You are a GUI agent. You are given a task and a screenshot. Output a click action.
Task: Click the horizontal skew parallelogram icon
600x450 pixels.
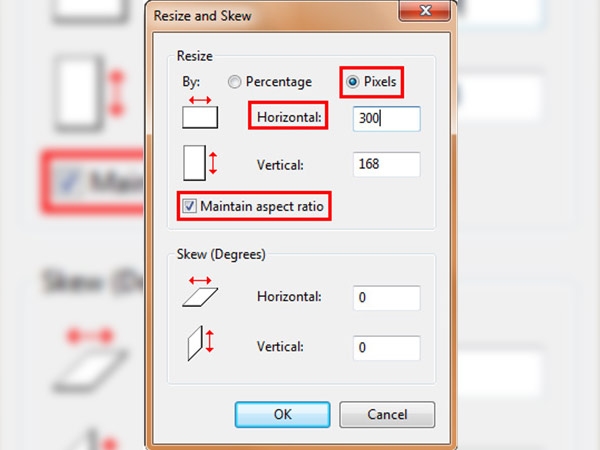click(x=200, y=292)
